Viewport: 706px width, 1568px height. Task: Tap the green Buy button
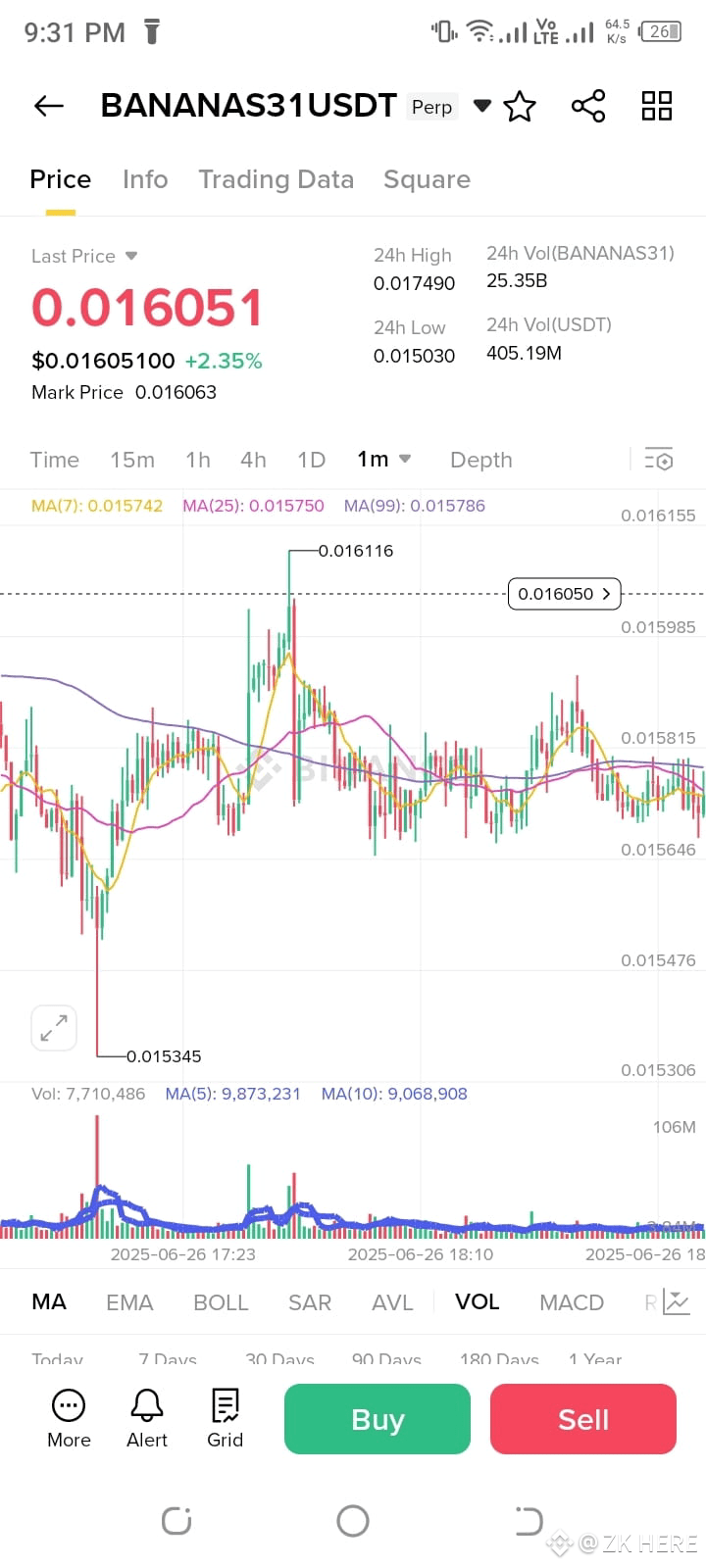coord(378,1419)
